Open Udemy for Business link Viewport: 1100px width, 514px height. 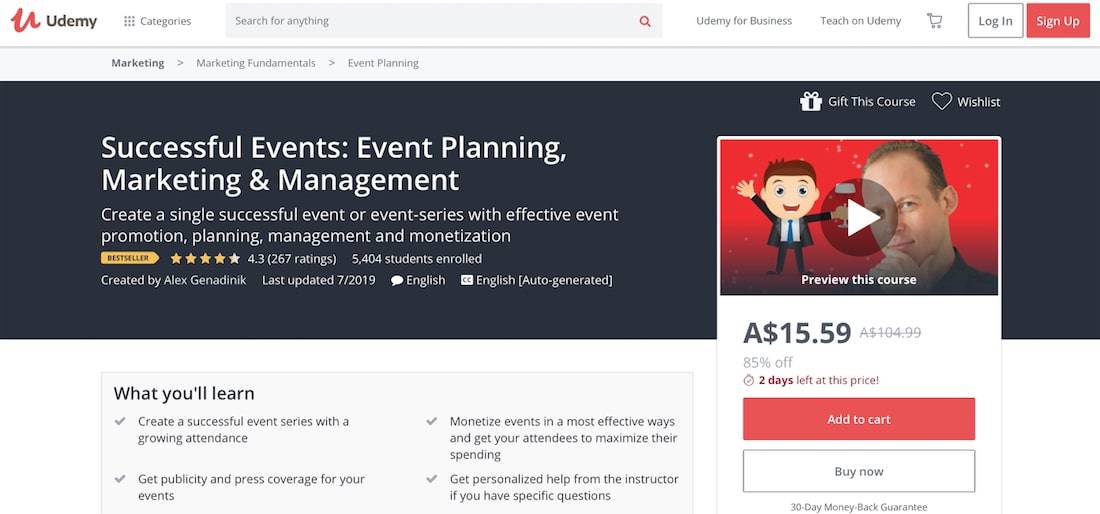coord(744,21)
